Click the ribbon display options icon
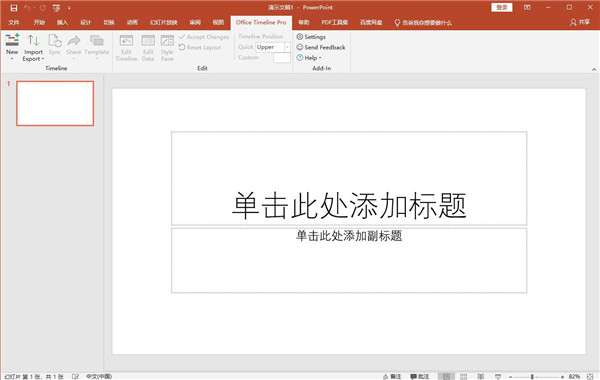 pos(527,8)
